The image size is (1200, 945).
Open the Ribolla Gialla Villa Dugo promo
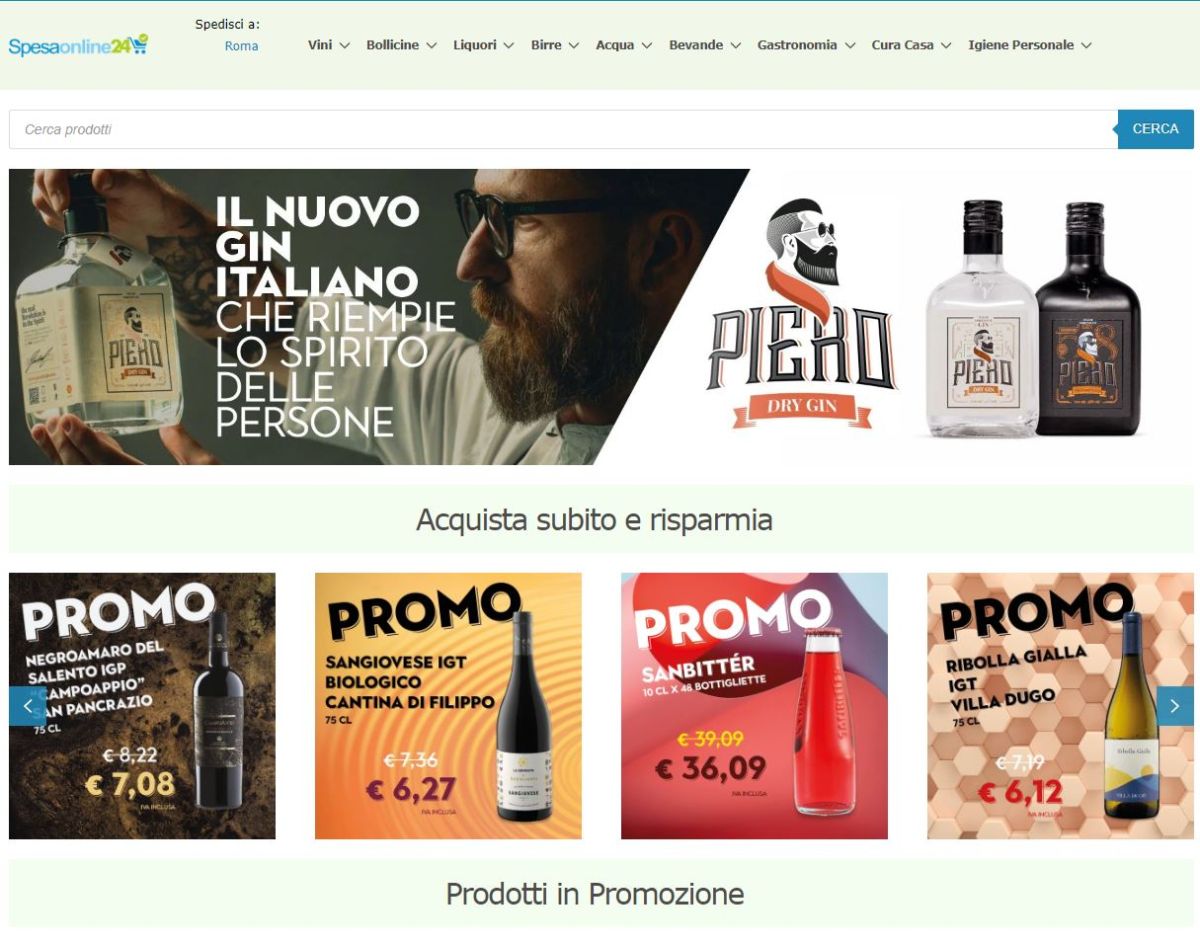1060,706
